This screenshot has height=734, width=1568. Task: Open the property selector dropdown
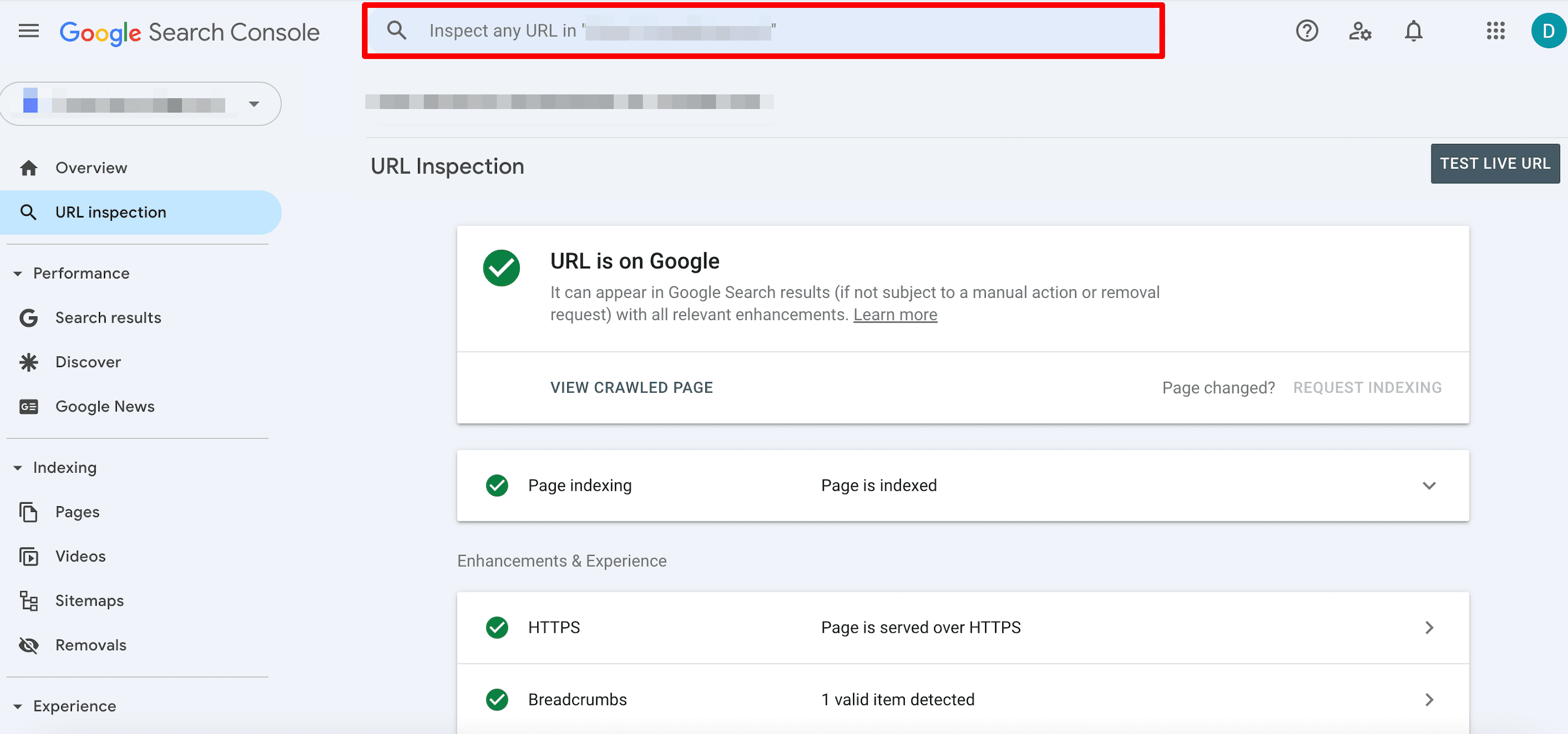pyautogui.click(x=254, y=103)
